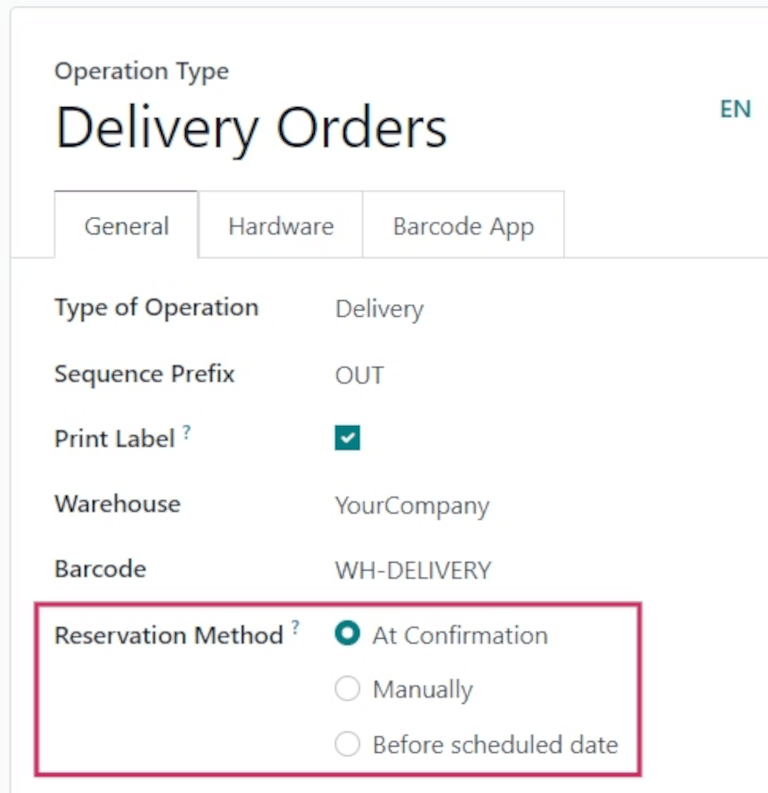Select the Manually reservation method
768x793 pixels.
click(x=347, y=689)
